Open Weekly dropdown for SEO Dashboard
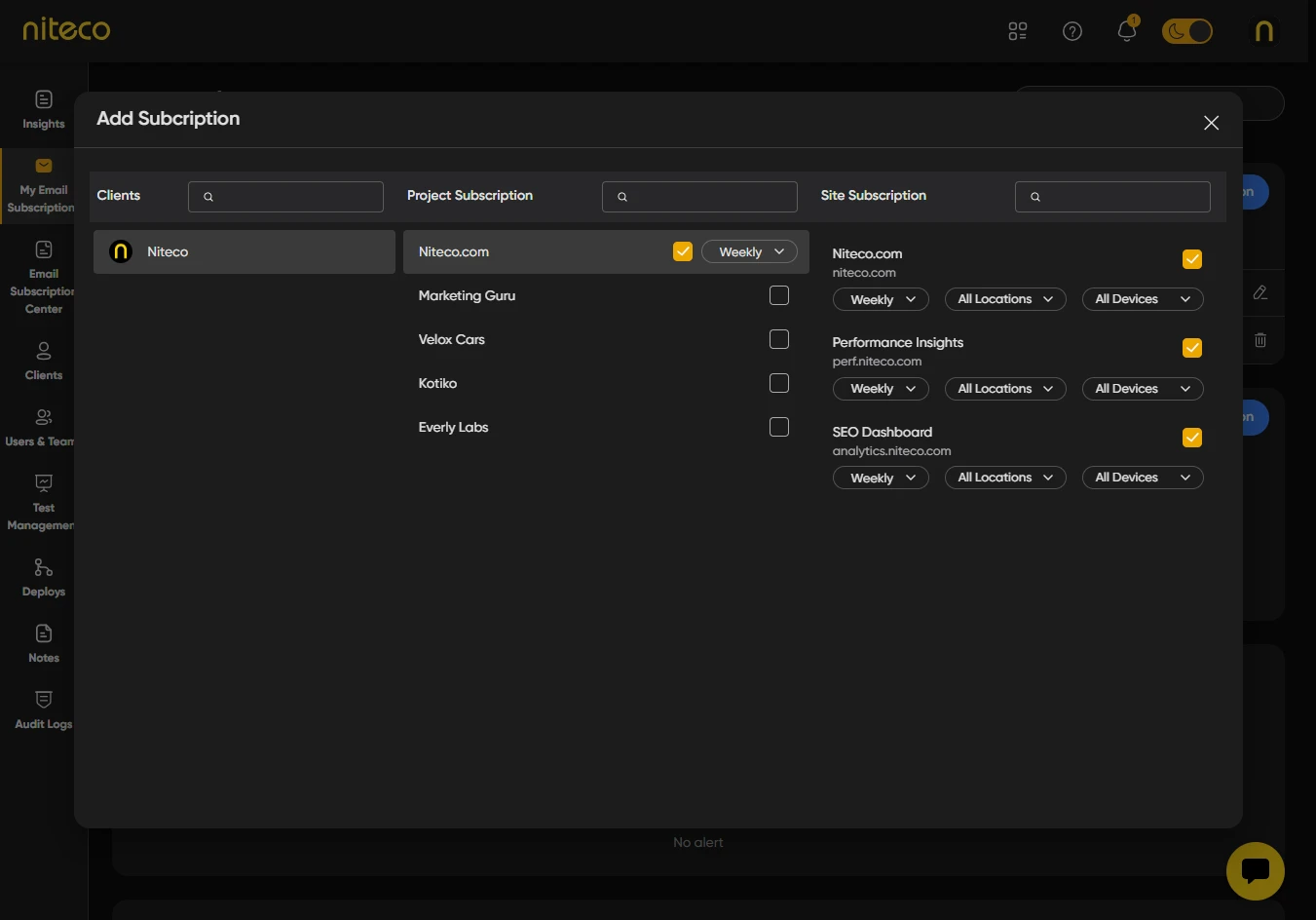The width and height of the screenshot is (1316, 920). (881, 478)
